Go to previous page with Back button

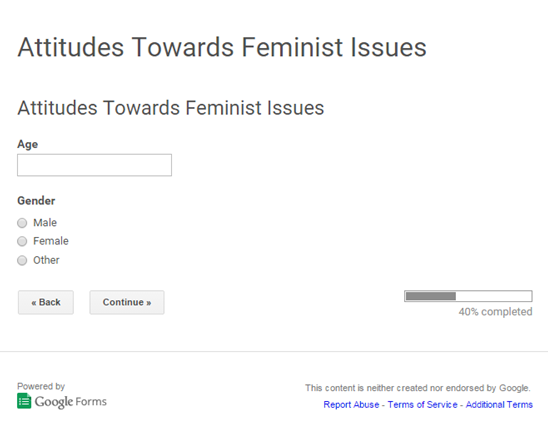[x=46, y=302]
